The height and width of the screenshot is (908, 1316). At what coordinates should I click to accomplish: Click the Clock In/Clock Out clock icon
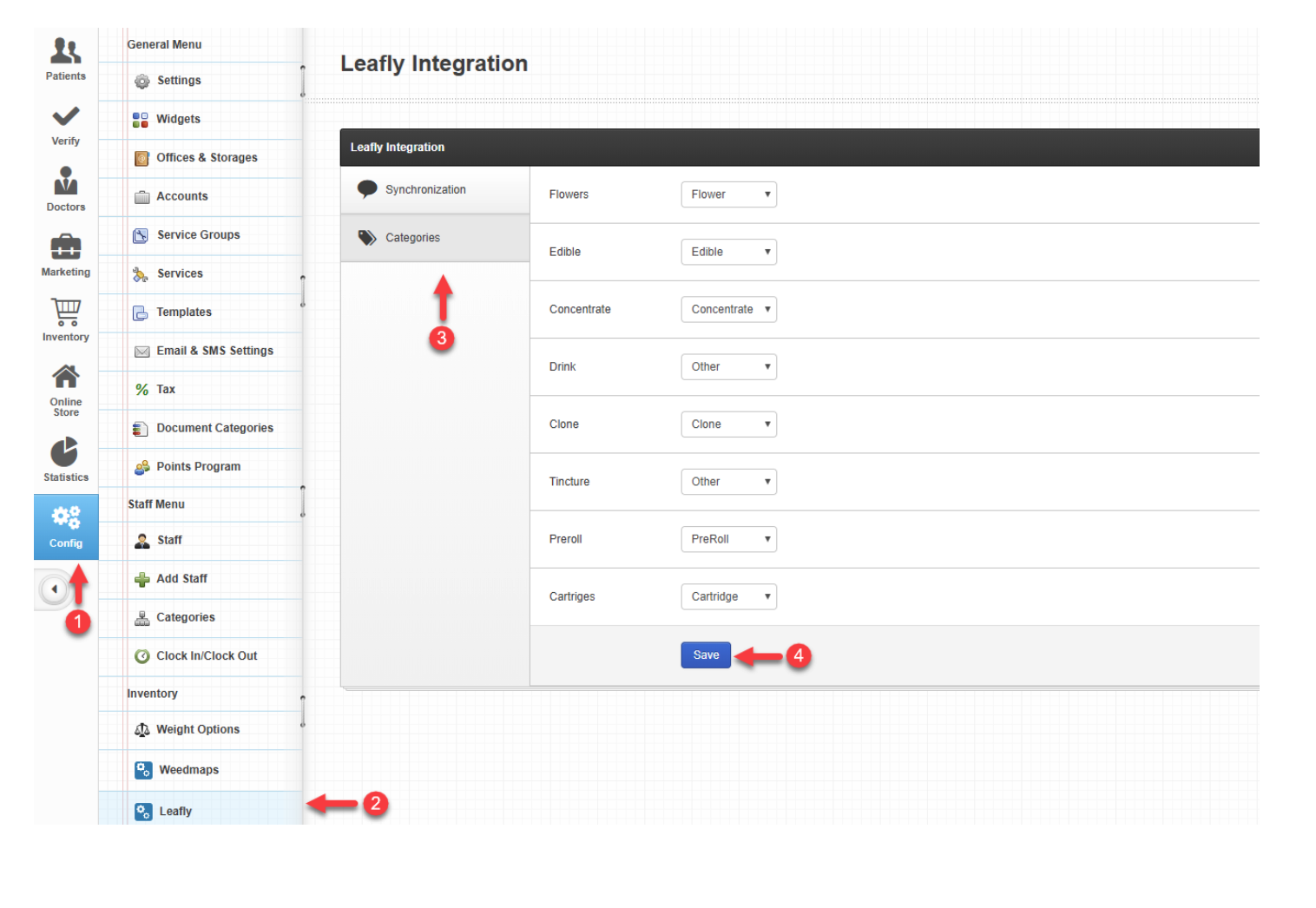click(142, 656)
